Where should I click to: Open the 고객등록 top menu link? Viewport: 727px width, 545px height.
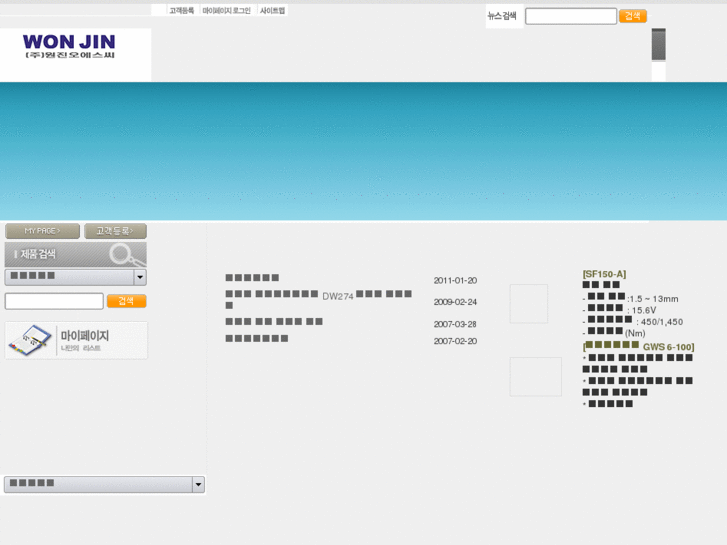[x=181, y=11]
